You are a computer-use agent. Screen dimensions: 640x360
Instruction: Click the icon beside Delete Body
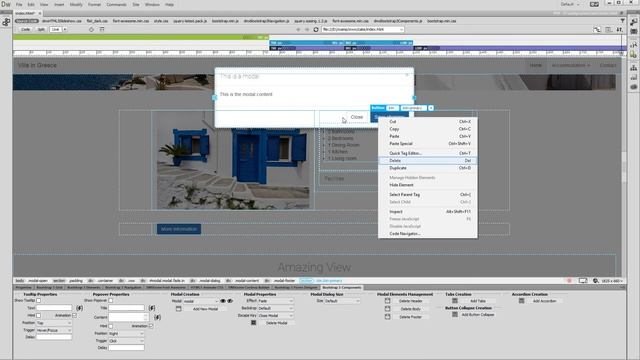click(x=387, y=309)
